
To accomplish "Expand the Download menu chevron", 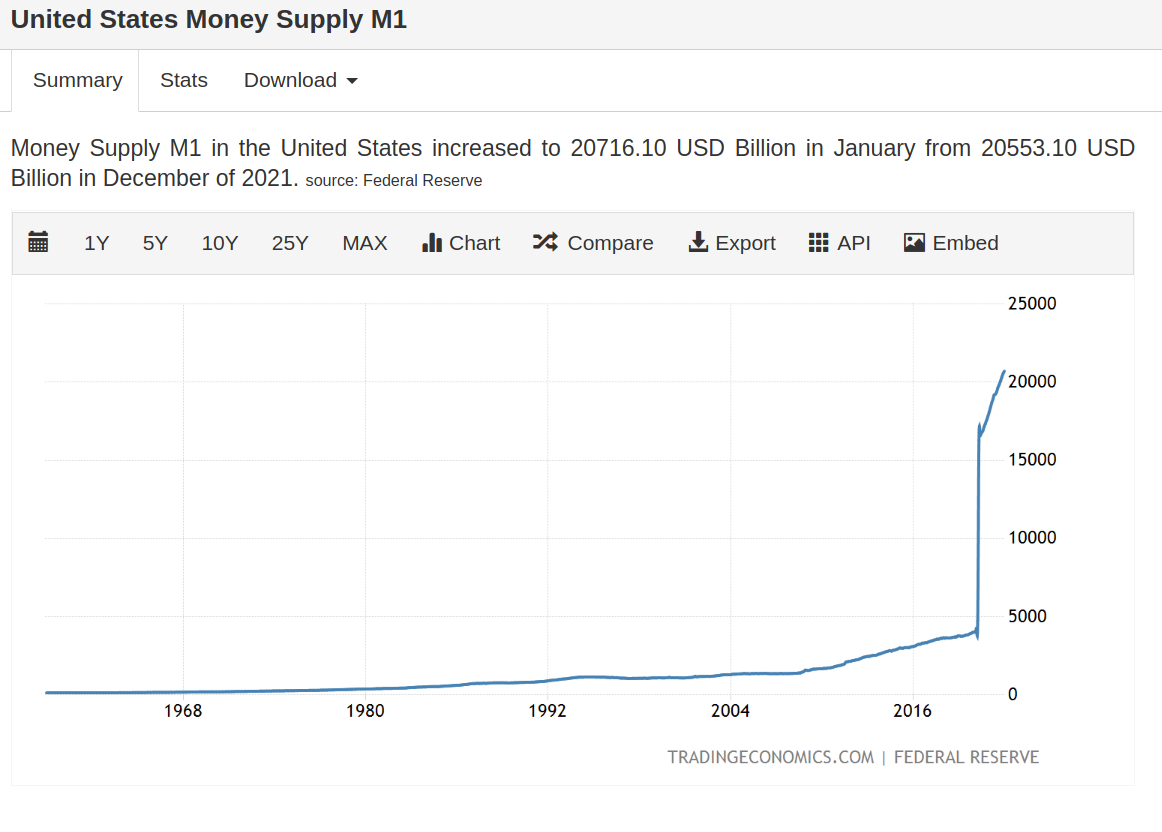I will pyautogui.click(x=352, y=81).
